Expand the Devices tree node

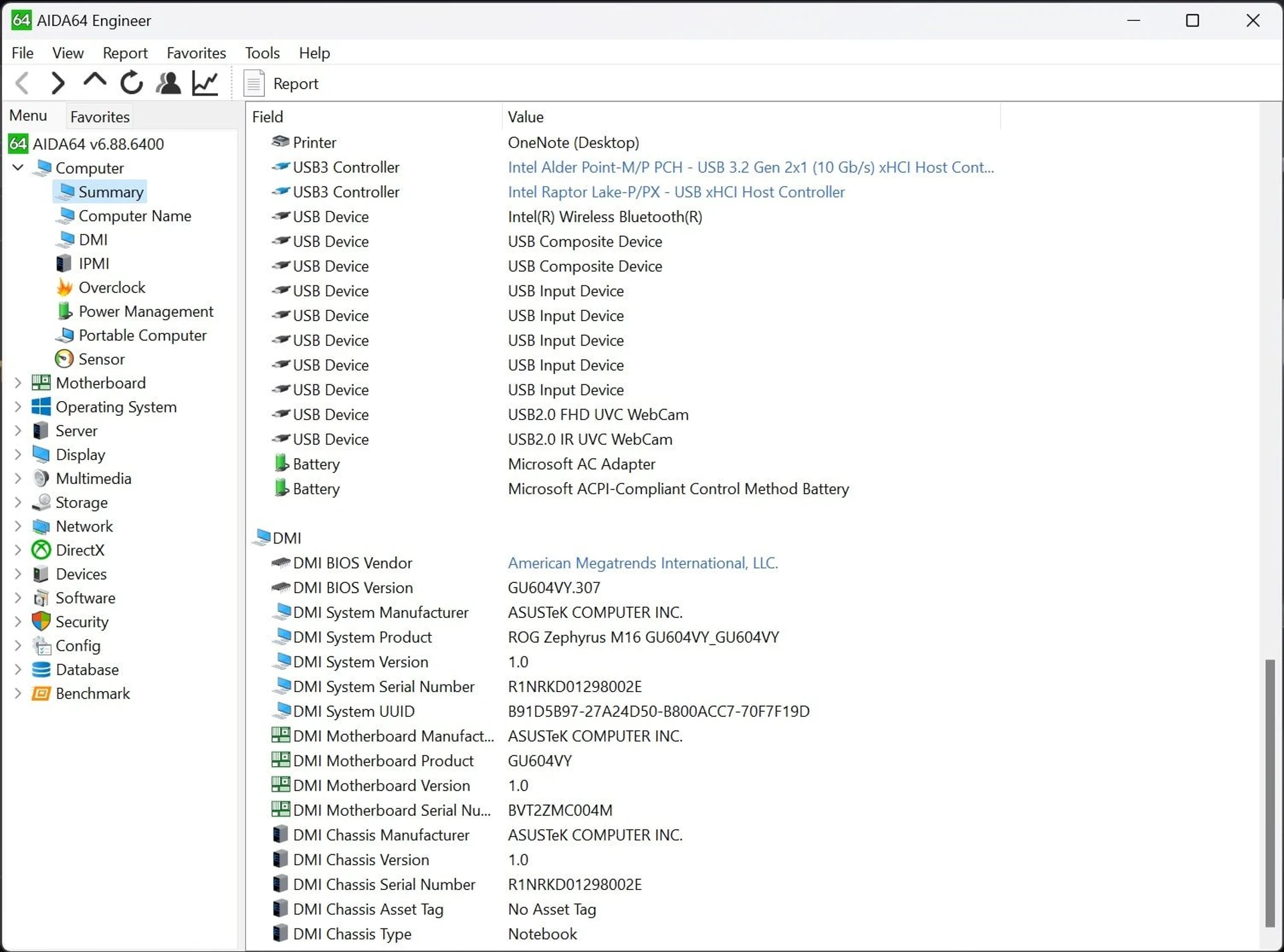[x=18, y=574]
